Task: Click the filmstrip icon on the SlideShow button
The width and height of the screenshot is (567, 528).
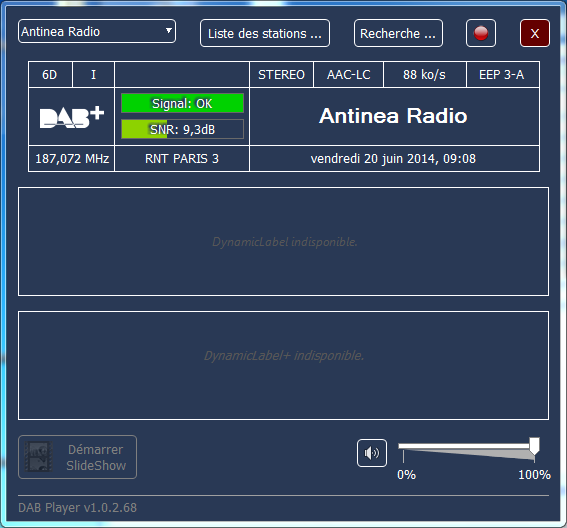Action: [38, 457]
